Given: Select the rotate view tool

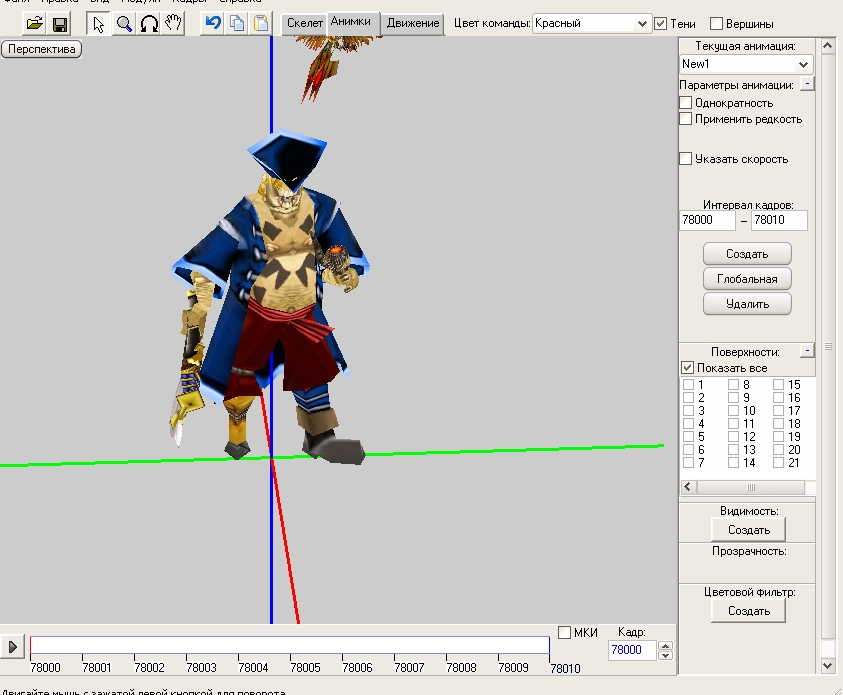Looking at the screenshot, I should point(149,23).
